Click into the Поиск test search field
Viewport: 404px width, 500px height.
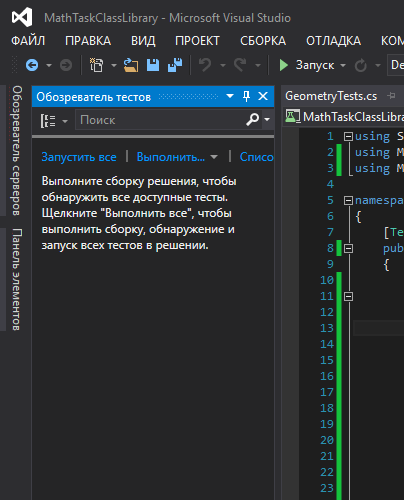[x=160, y=120]
